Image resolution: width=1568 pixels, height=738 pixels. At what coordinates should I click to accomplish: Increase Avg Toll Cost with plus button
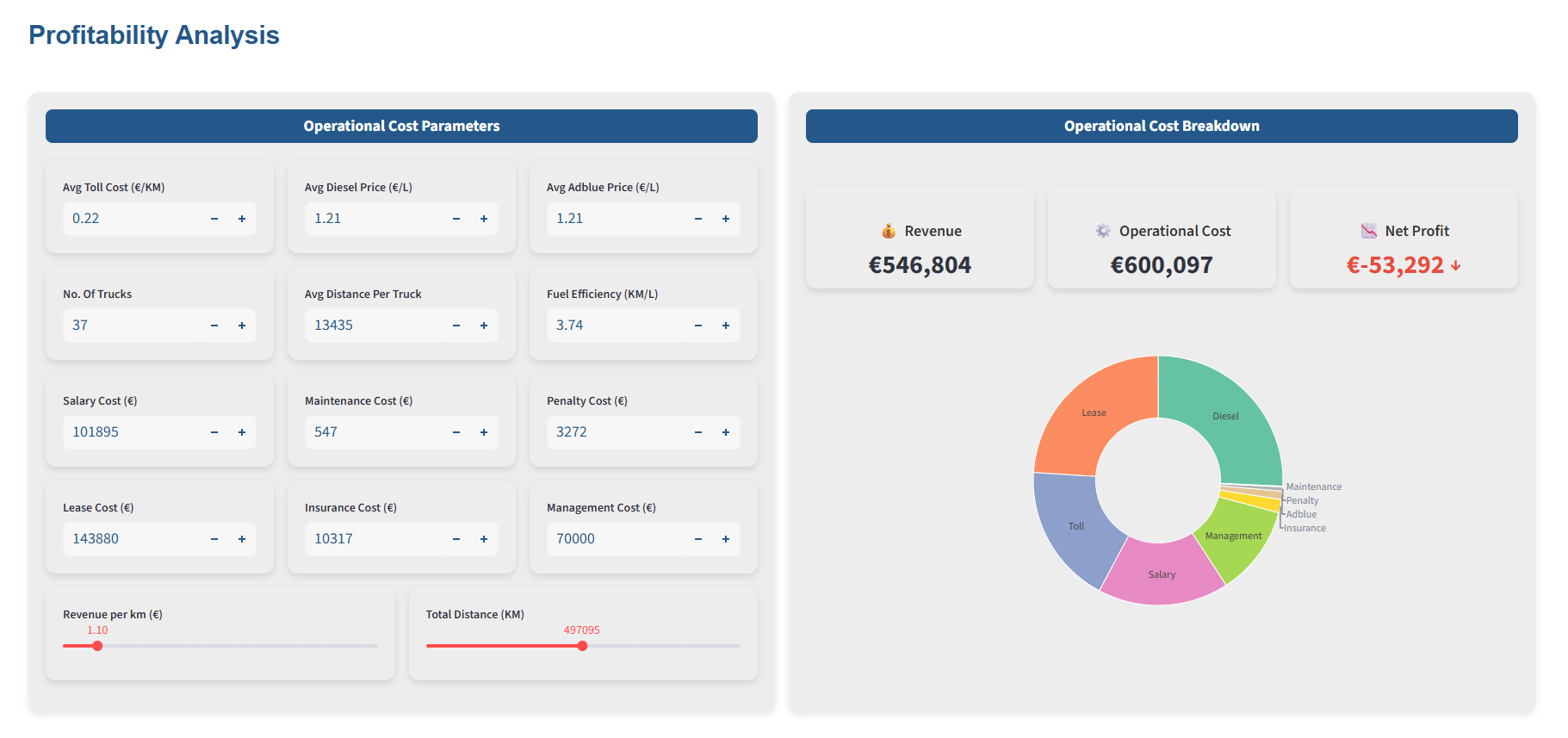(x=242, y=219)
